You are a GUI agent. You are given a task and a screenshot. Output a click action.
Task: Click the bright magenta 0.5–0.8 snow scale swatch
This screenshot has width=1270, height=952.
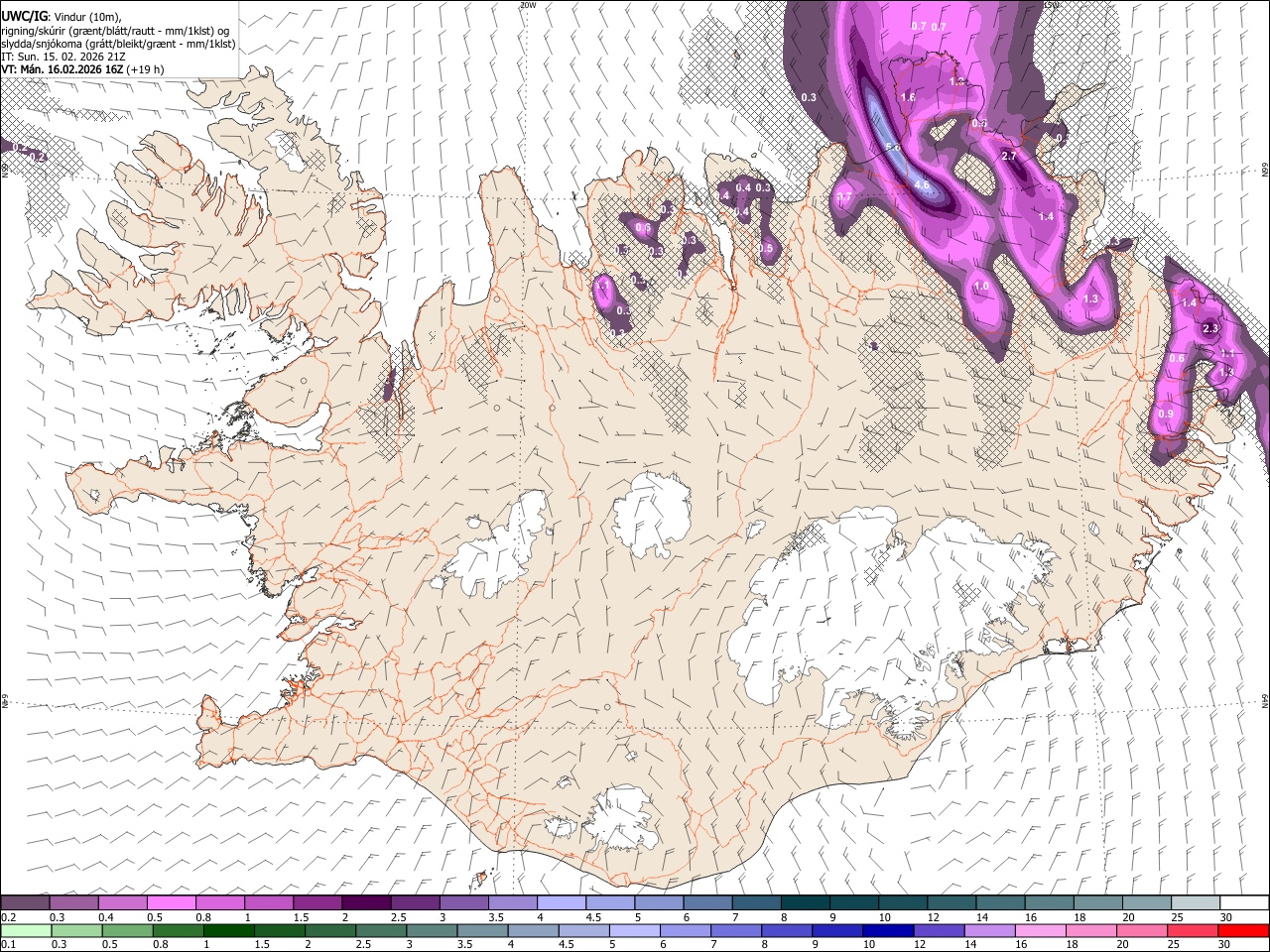(x=171, y=903)
